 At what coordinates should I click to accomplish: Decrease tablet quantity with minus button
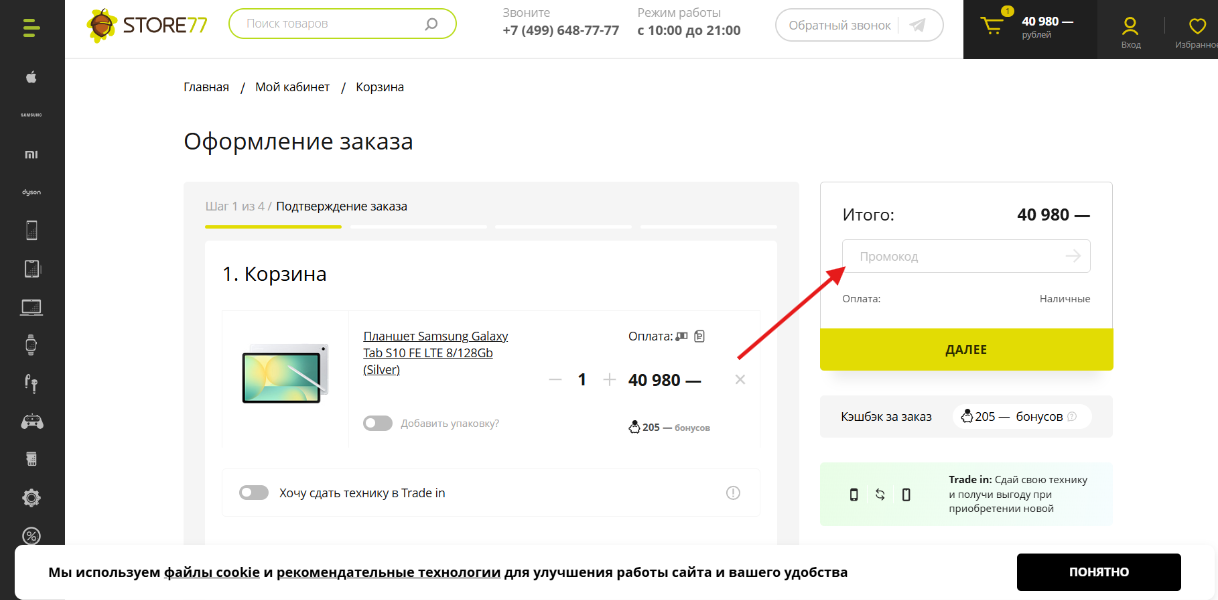(555, 380)
